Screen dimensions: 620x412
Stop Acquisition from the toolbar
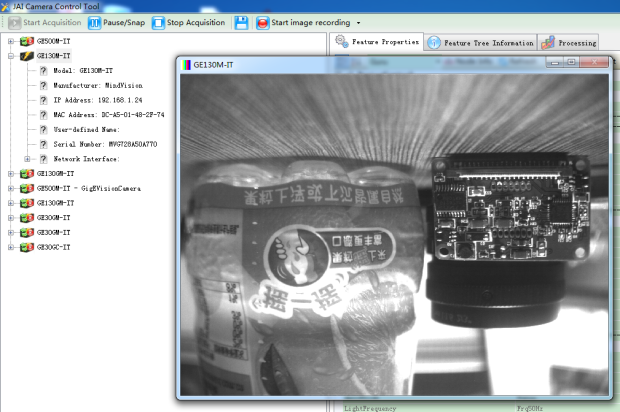[189, 23]
